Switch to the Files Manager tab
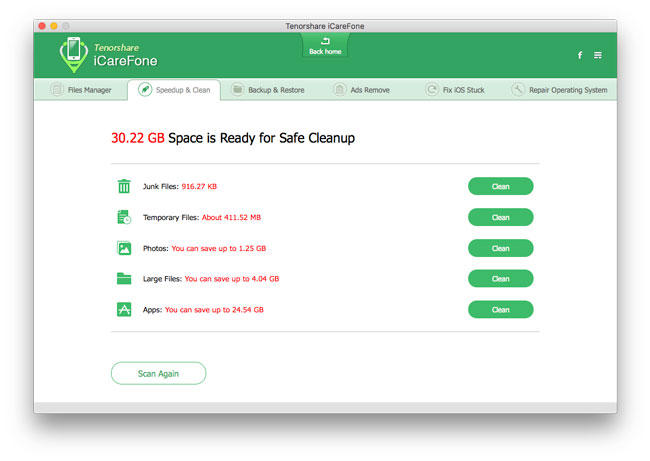 click(x=82, y=90)
